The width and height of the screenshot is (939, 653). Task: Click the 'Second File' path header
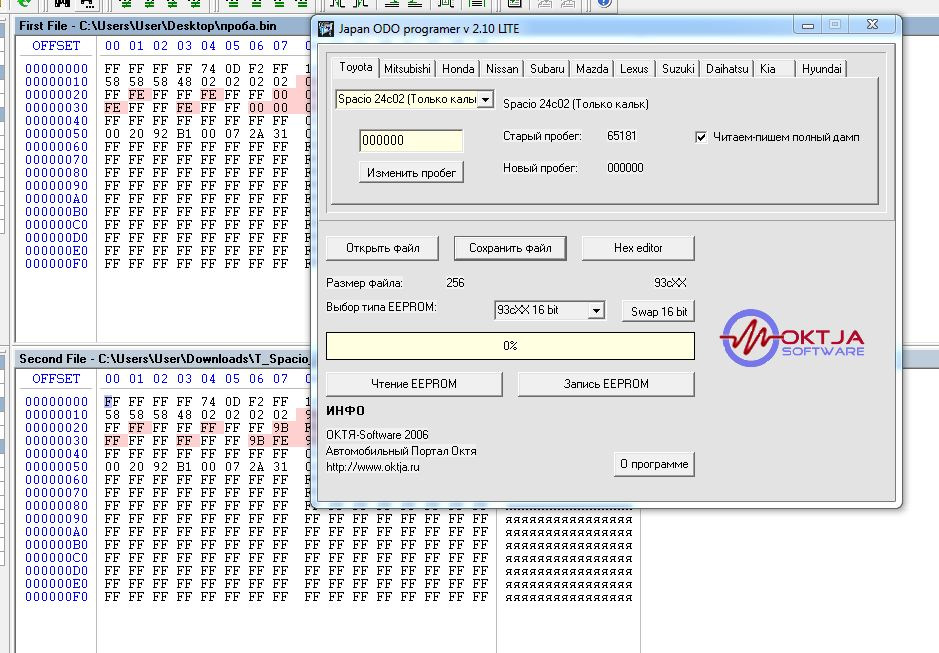[163, 359]
